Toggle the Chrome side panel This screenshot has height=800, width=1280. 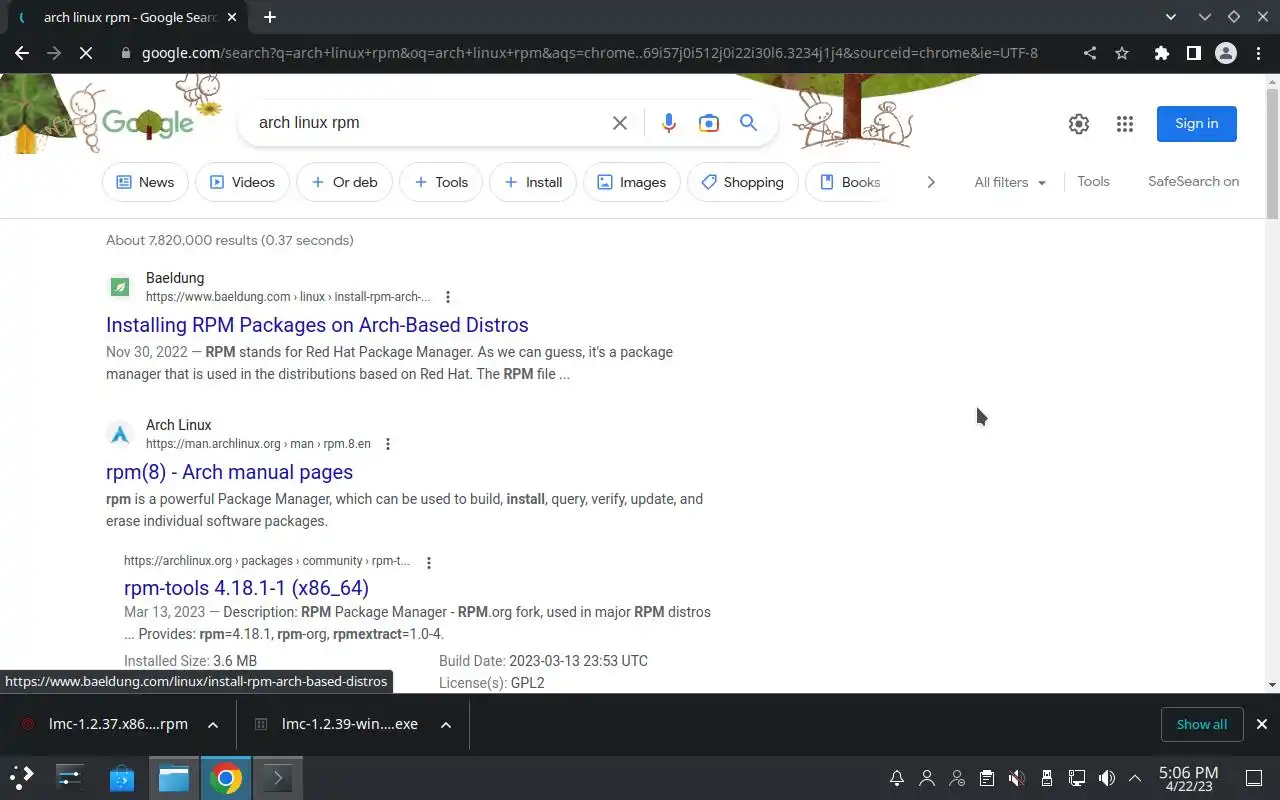coord(1193,53)
